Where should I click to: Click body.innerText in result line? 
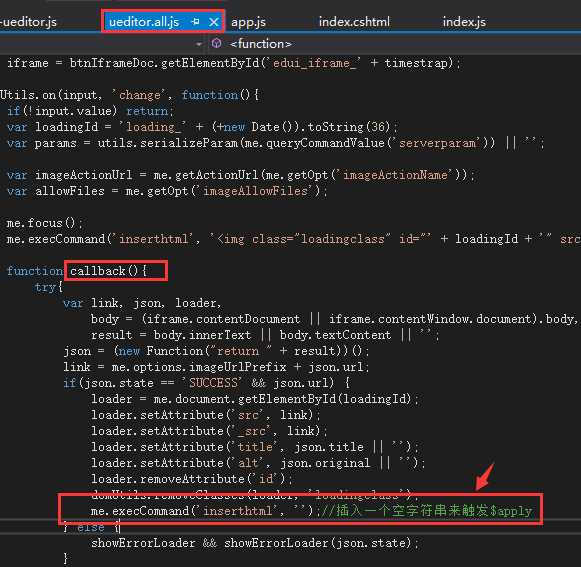click(x=202, y=335)
